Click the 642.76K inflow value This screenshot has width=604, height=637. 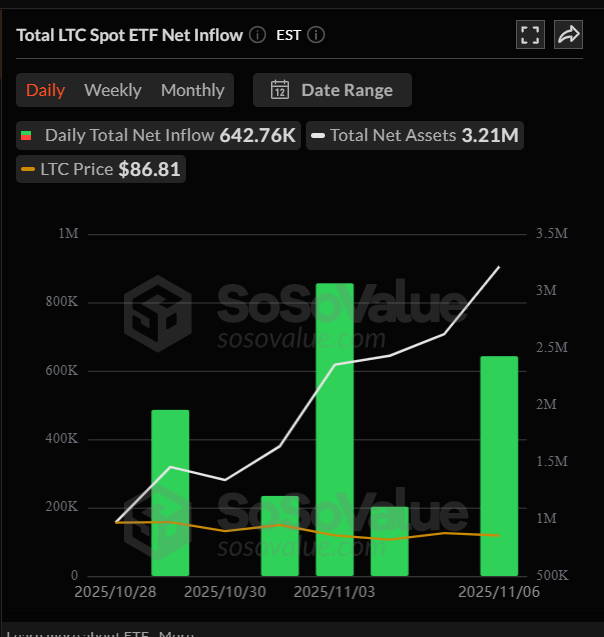pos(258,135)
